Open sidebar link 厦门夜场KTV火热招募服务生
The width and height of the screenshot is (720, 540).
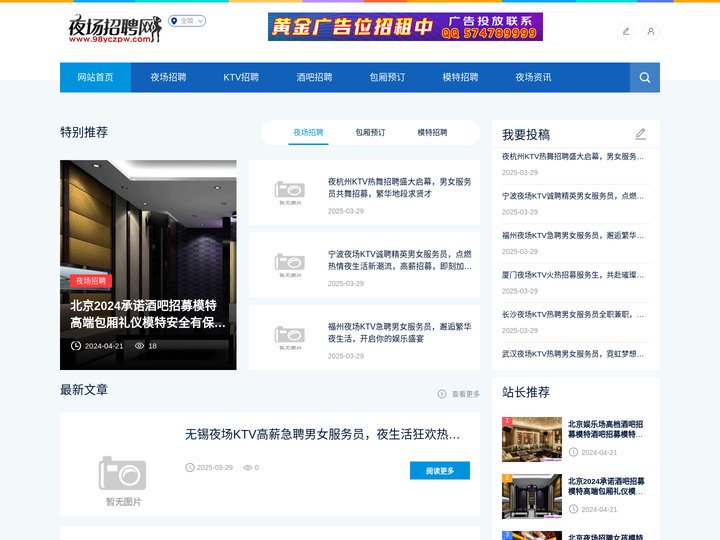pyautogui.click(x=573, y=275)
